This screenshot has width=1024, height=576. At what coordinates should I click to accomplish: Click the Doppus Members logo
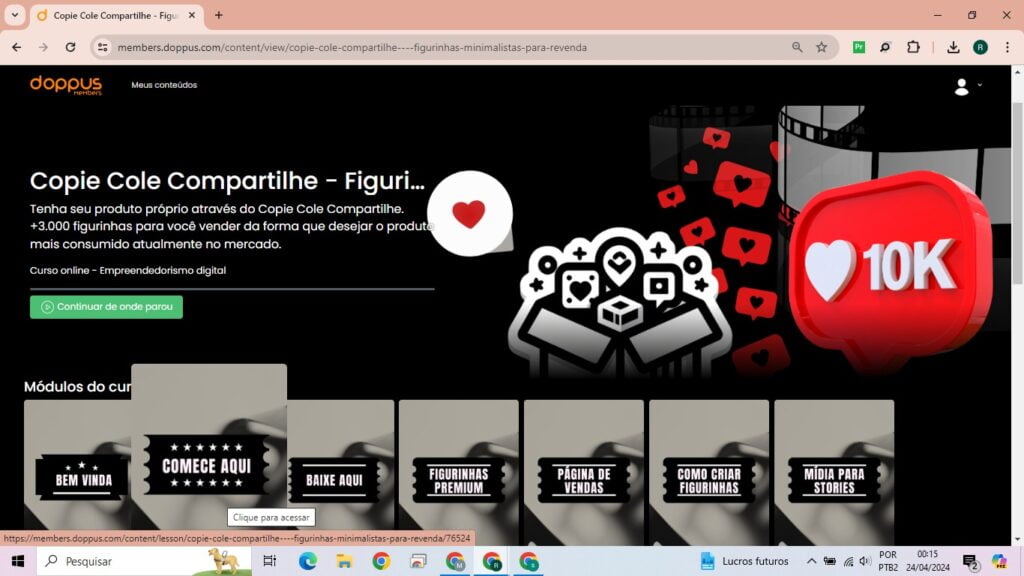tap(65, 85)
